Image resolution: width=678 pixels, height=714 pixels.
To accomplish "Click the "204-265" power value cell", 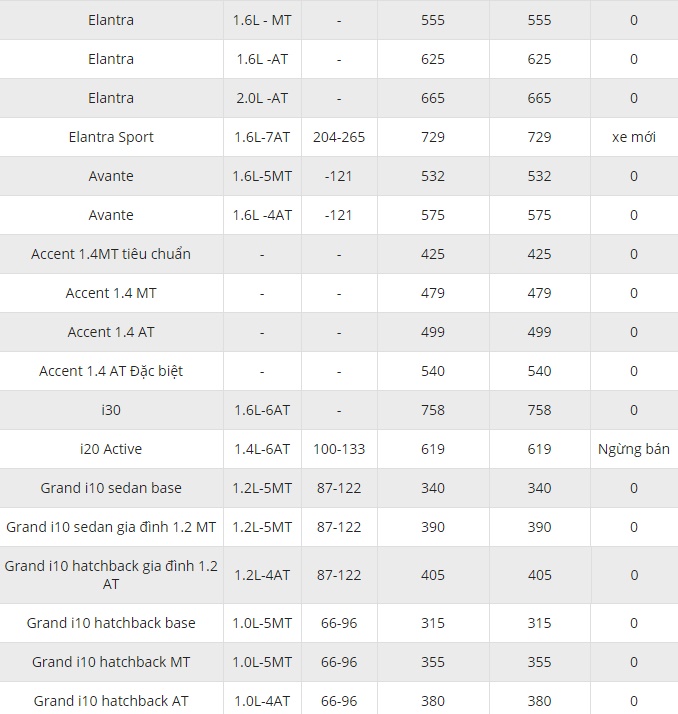I will pyautogui.click(x=339, y=137).
